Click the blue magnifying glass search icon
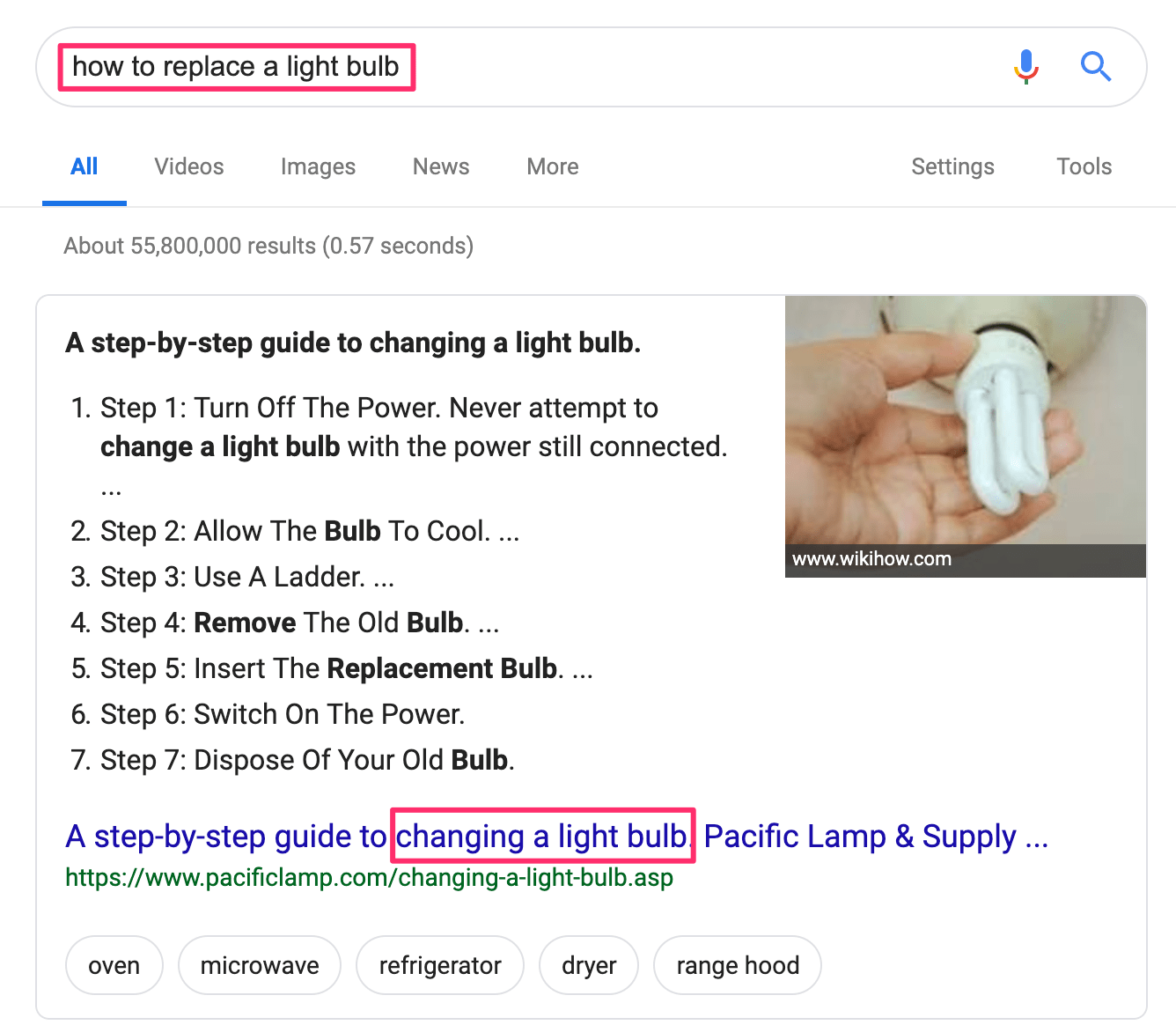Viewport: 1176px width, 1025px height. pyautogui.click(x=1095, y=66)
